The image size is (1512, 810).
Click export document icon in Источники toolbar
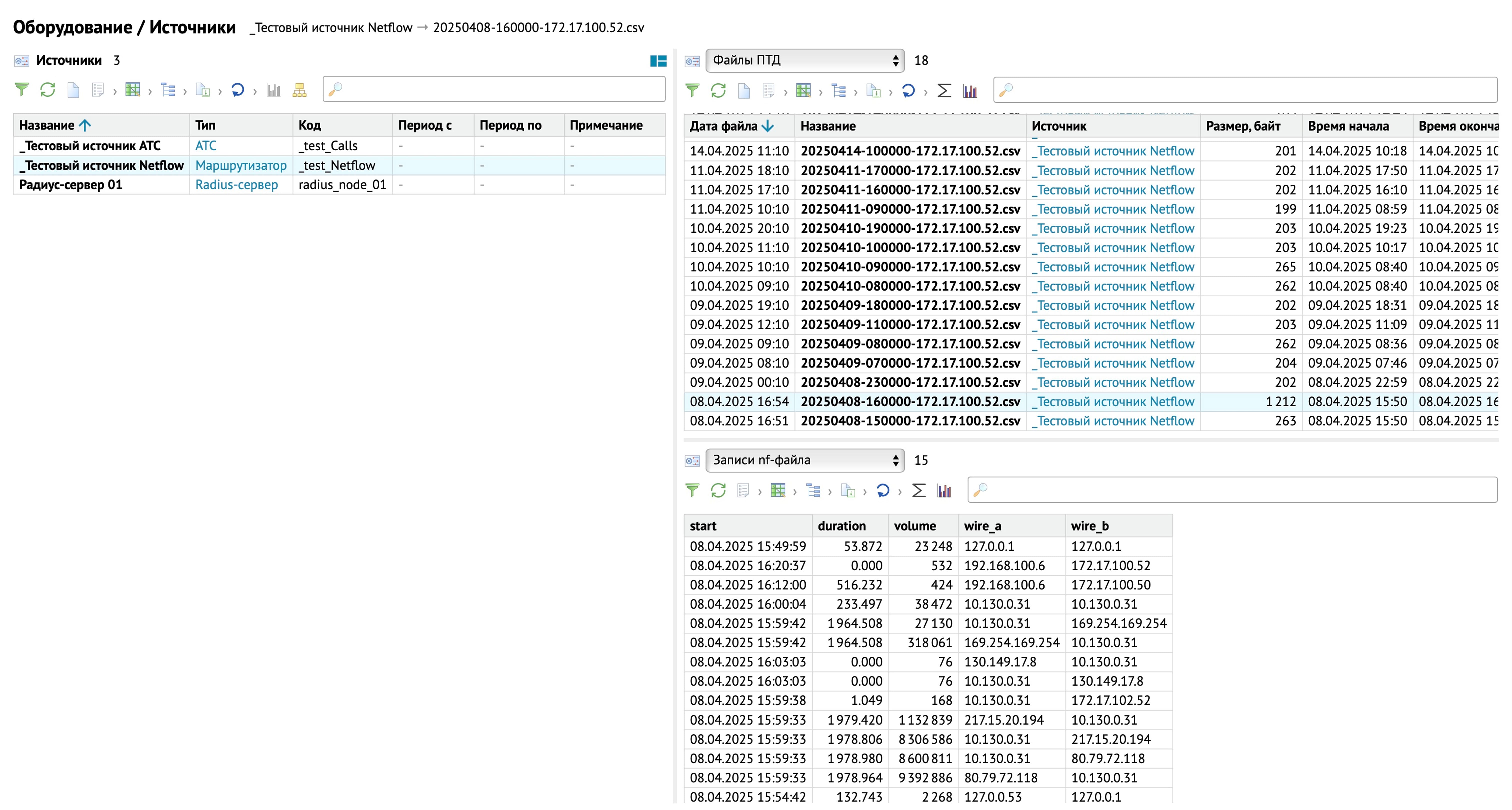click(203, 90)
